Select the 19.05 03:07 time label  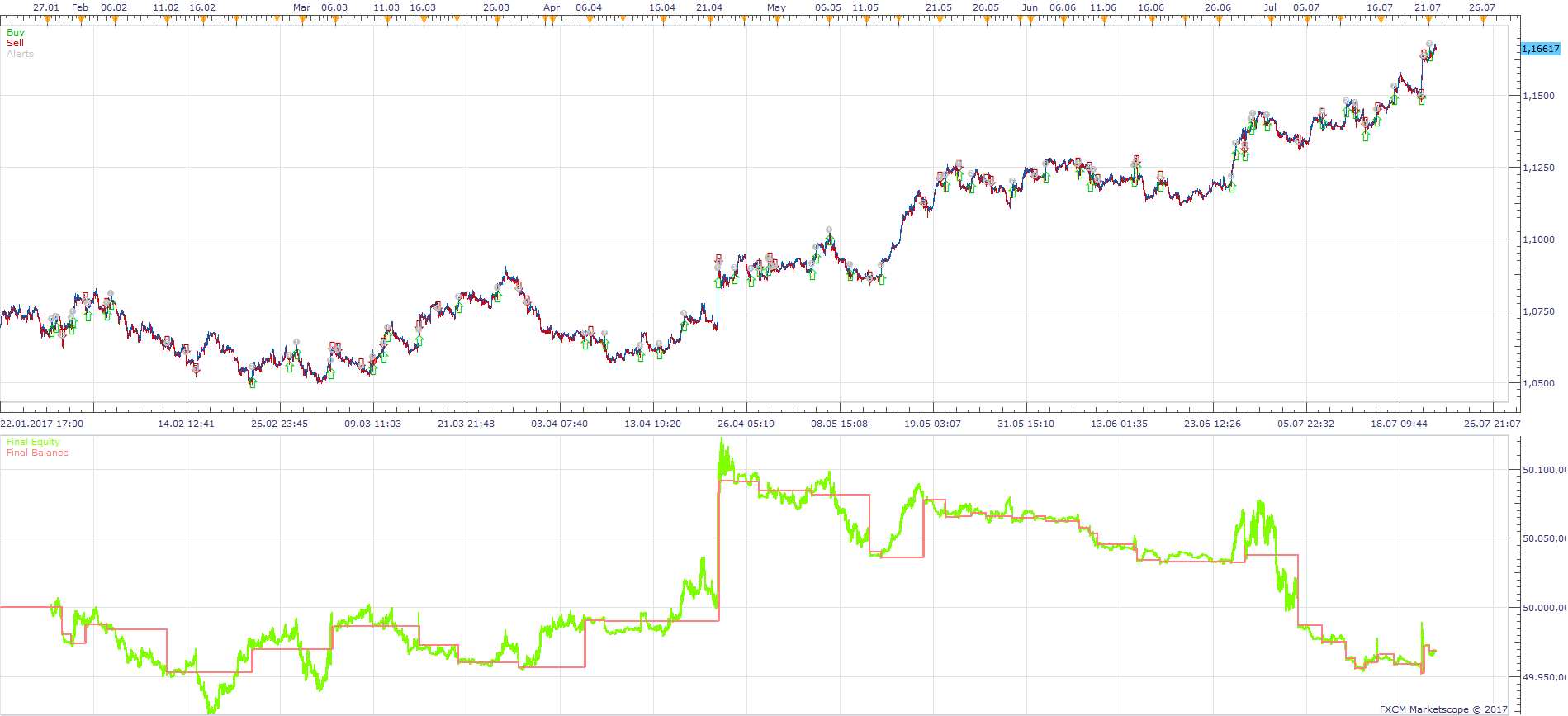pos(932,424)
